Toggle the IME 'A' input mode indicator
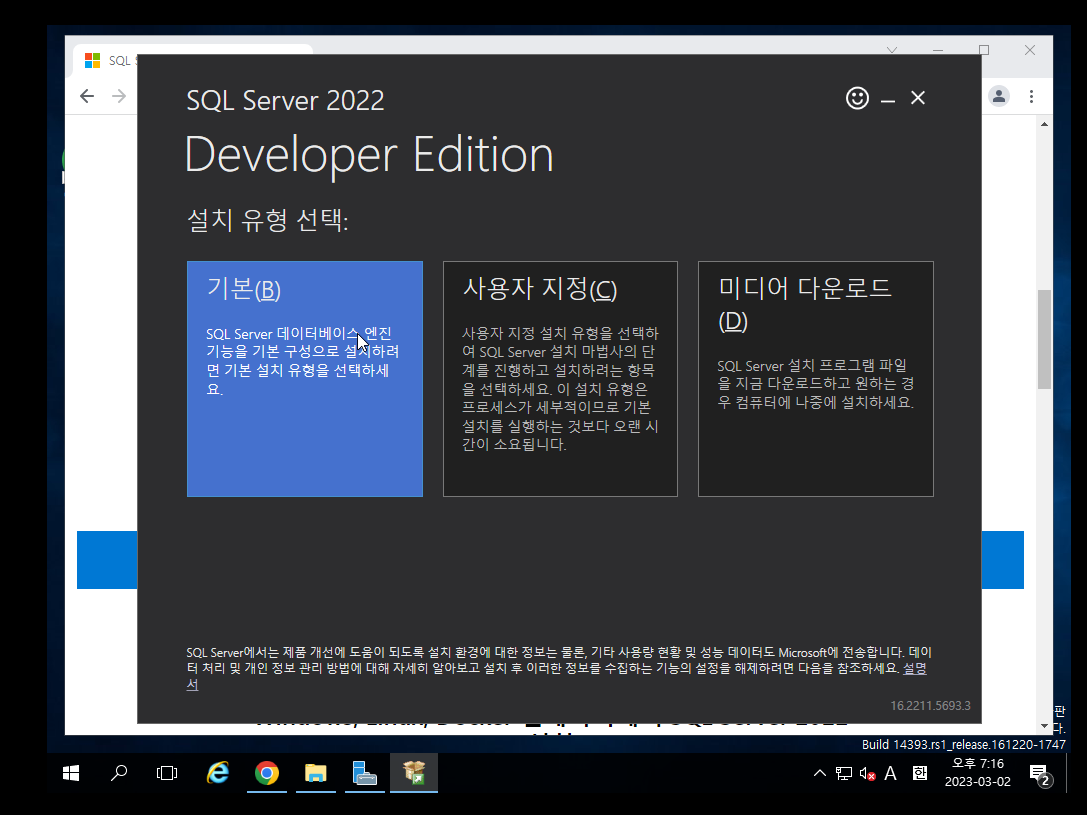 891,773
